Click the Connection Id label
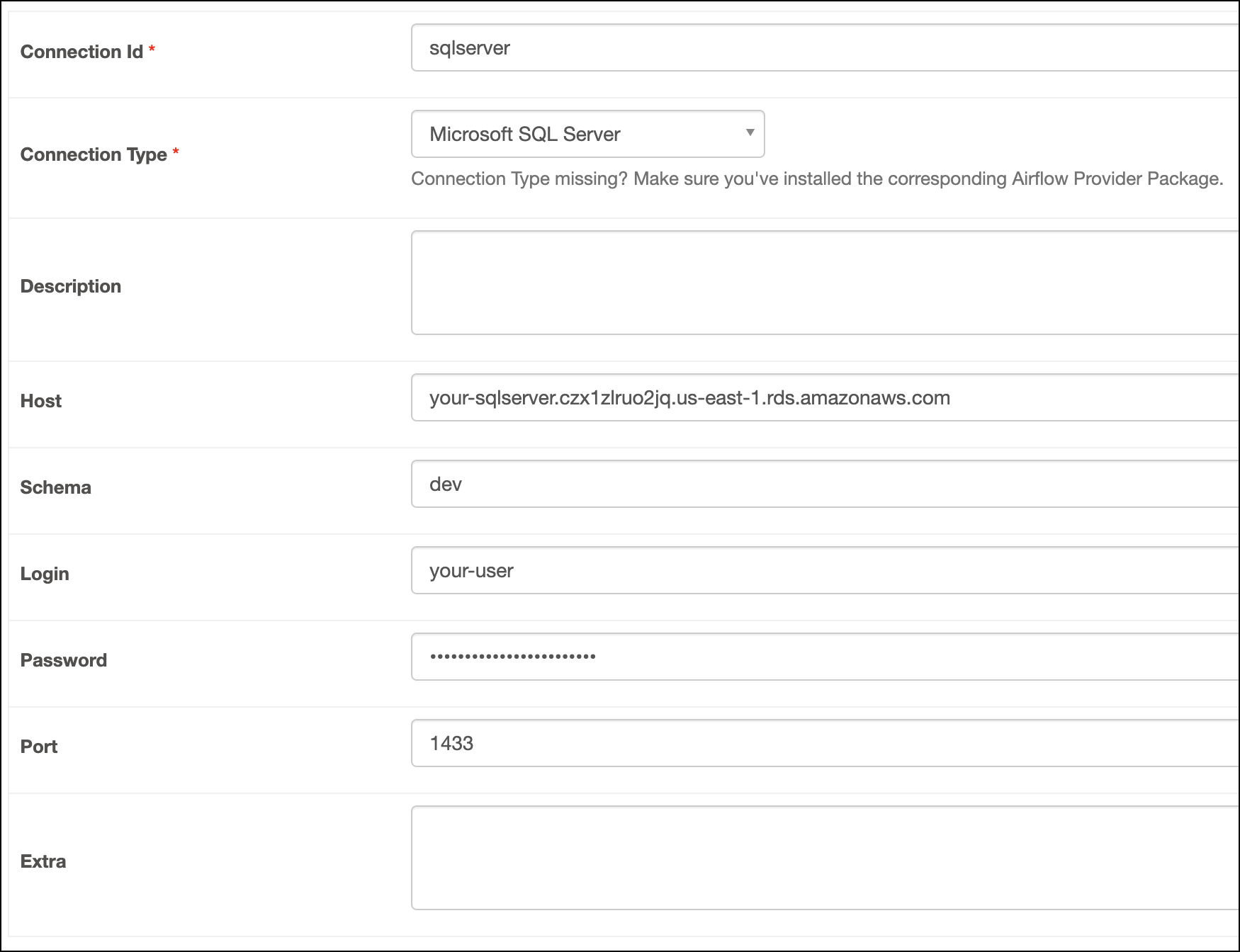The width and height of the screenshot is (1240, 952). (x=81, y=52)
